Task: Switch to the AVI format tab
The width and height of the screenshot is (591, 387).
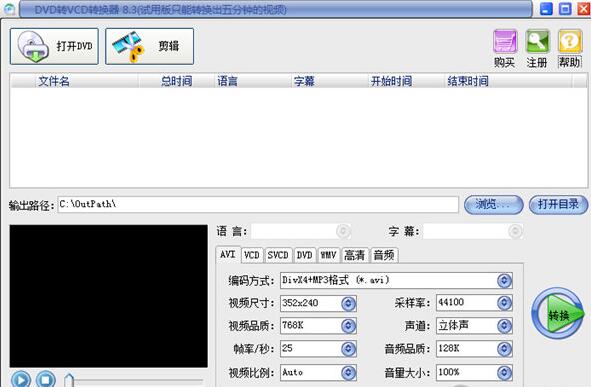Action: [x=228, y=254]
